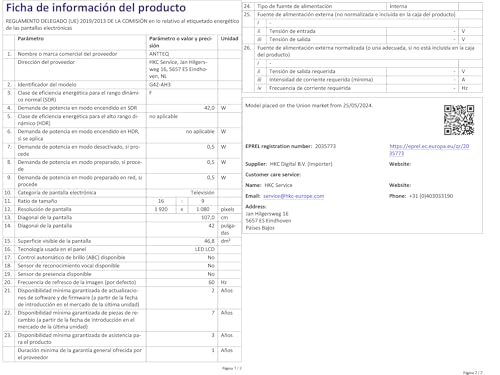Open the eprel.ec.europa.eu registration link
The height and width of the screenshot is (375, 500).
[429, 150]
